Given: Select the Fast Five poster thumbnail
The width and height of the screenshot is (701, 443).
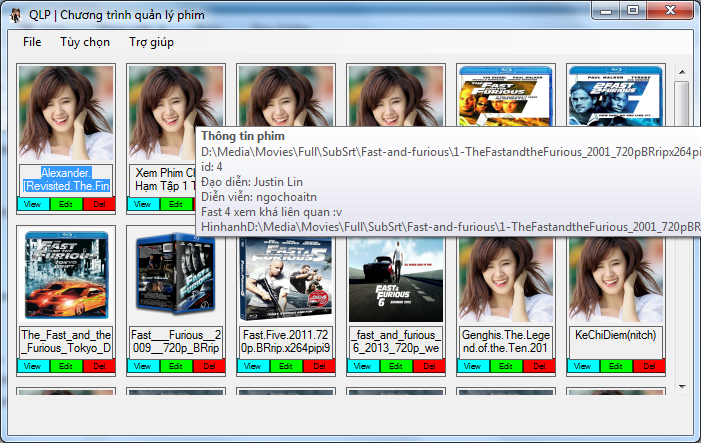Looking at the screenshot, I should [x=286, y=279].
